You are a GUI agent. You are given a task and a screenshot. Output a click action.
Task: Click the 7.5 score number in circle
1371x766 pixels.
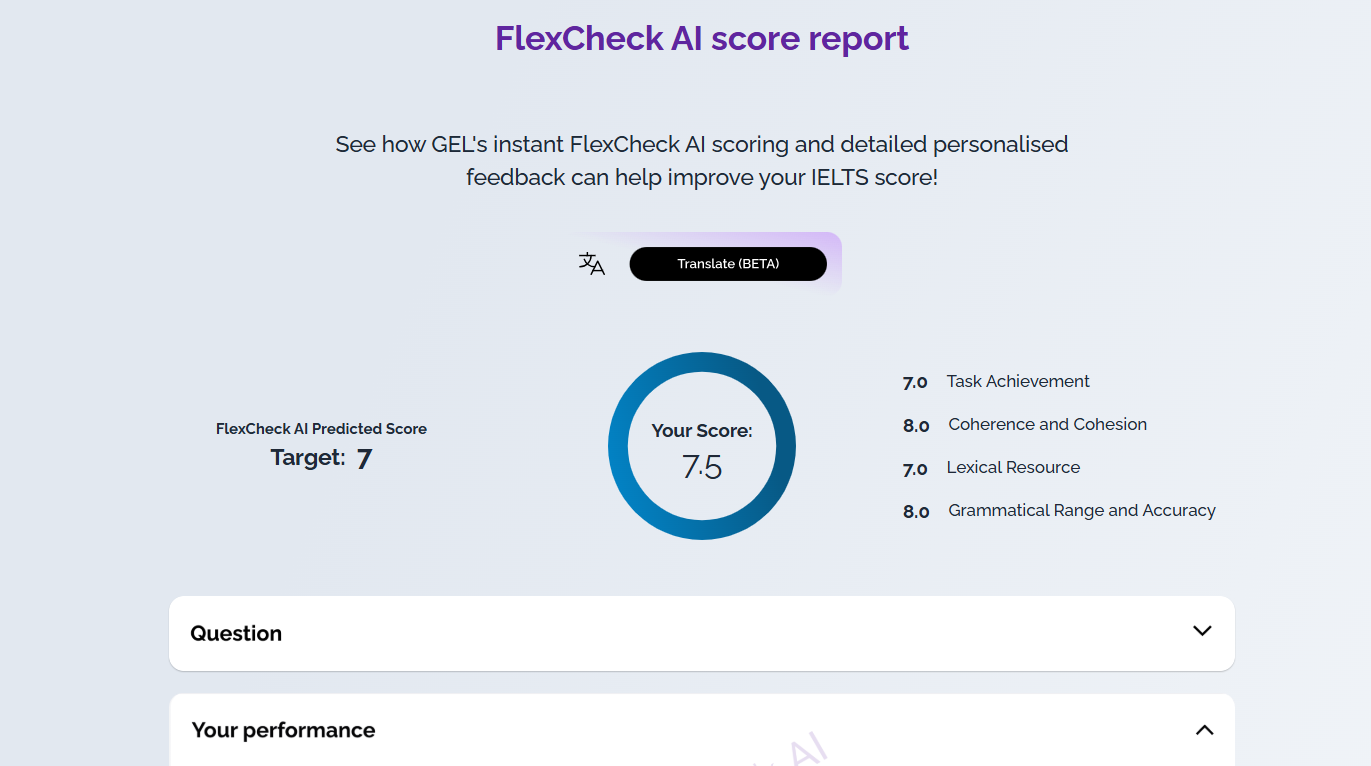click(x=701, y=467)
